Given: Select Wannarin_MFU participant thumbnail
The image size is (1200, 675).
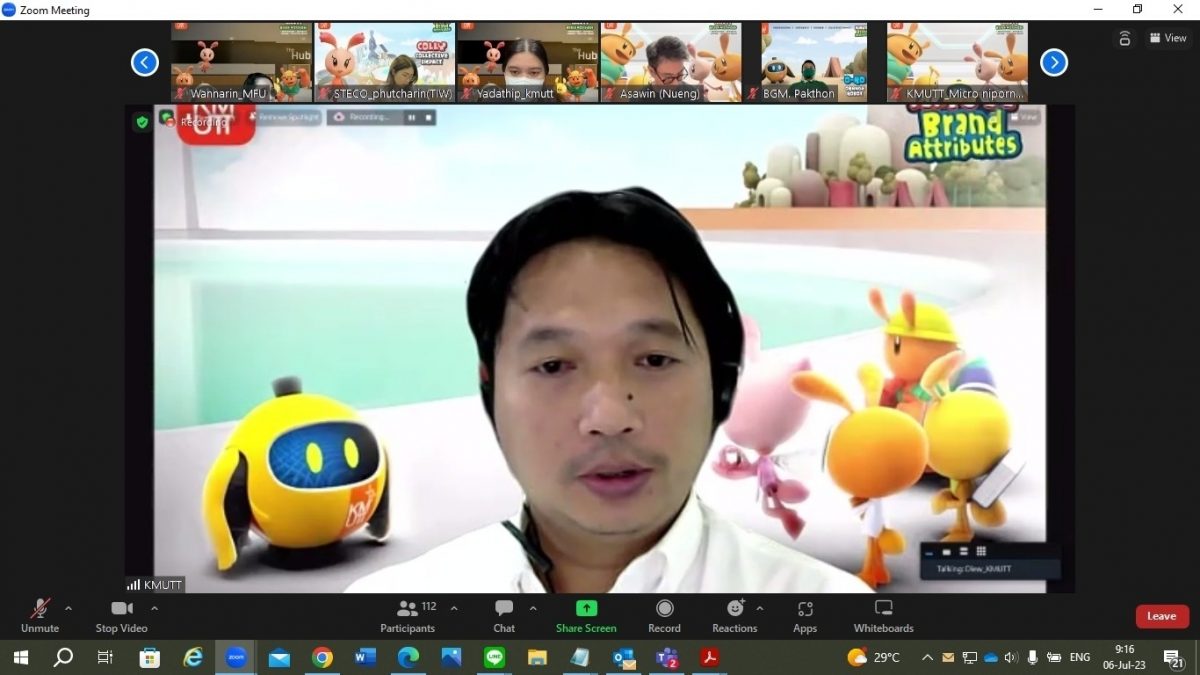Looking at the screenshot, I should [x=241, y=62].
